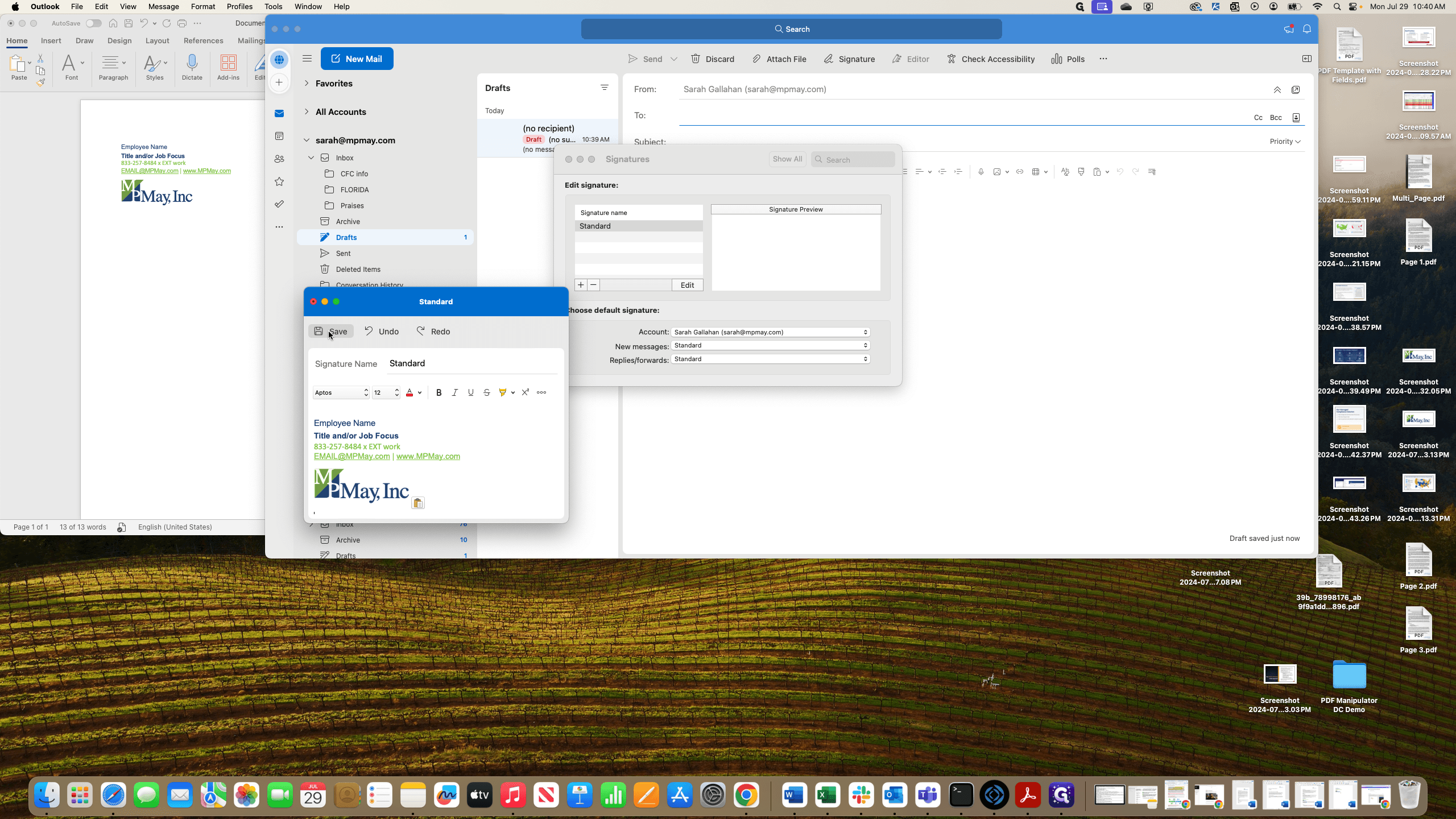Click the font color swatch in signature editor
Viewport: 1456px width, 819px height.
click(409, 392)
